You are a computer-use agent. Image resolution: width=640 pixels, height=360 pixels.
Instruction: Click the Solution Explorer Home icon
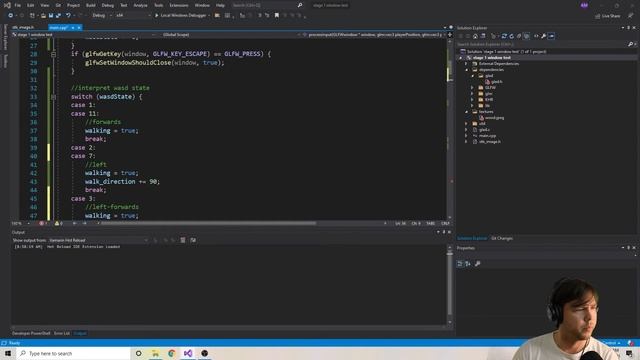[475, 36]
